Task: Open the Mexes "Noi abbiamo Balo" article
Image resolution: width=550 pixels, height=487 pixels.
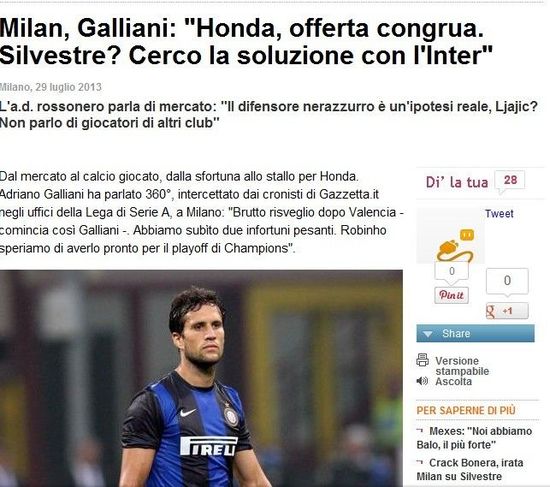Action: tap(474, 438)
